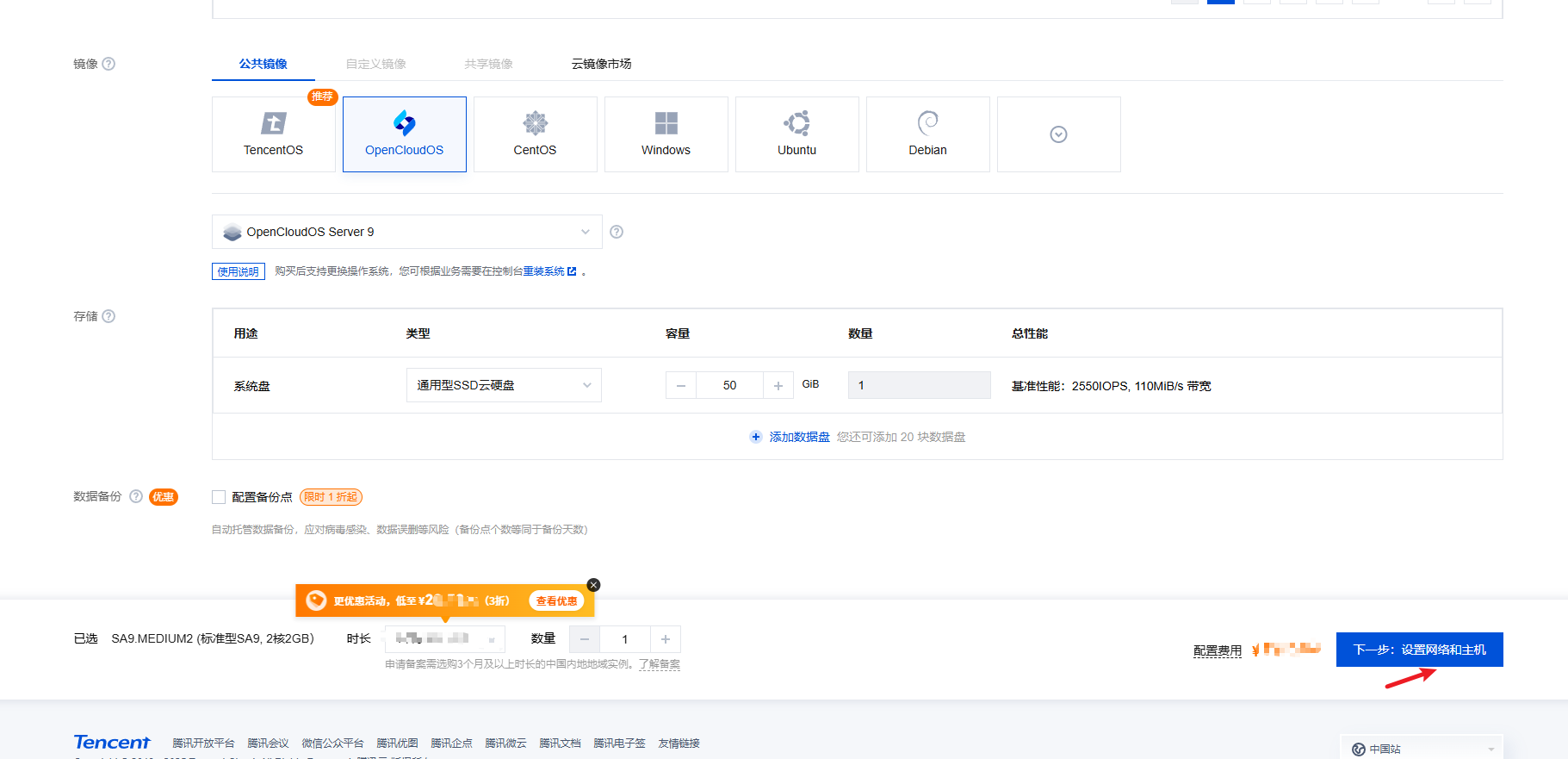Screen dimensions: 1568x759
Task: Click 添加数据盘 link
Action: (x=800, y=437)
